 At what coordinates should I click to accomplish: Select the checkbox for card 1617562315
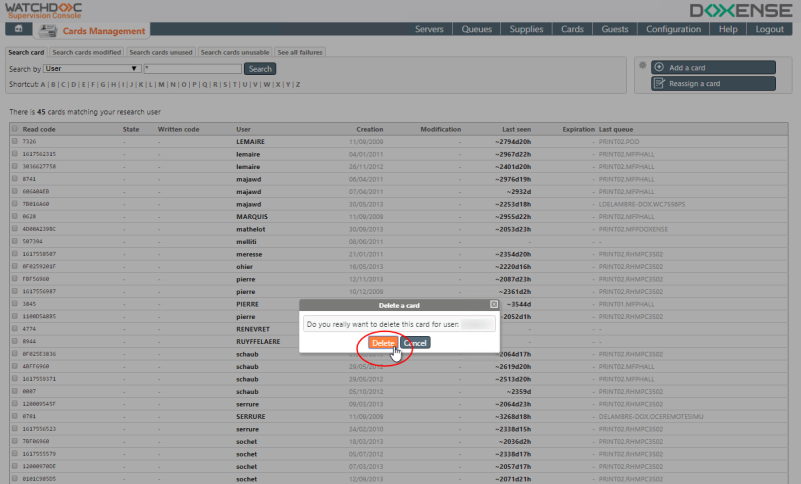point(14,154)
